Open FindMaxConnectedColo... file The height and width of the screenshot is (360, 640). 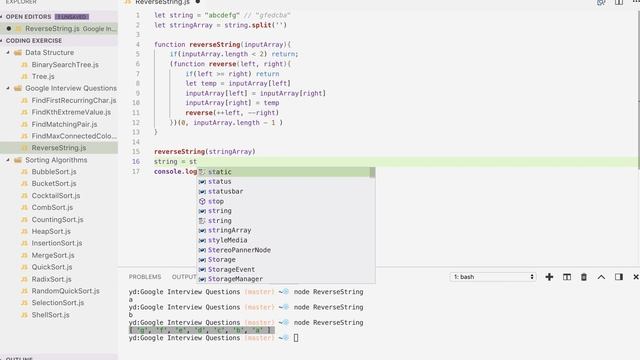click(x=74, y=136)
